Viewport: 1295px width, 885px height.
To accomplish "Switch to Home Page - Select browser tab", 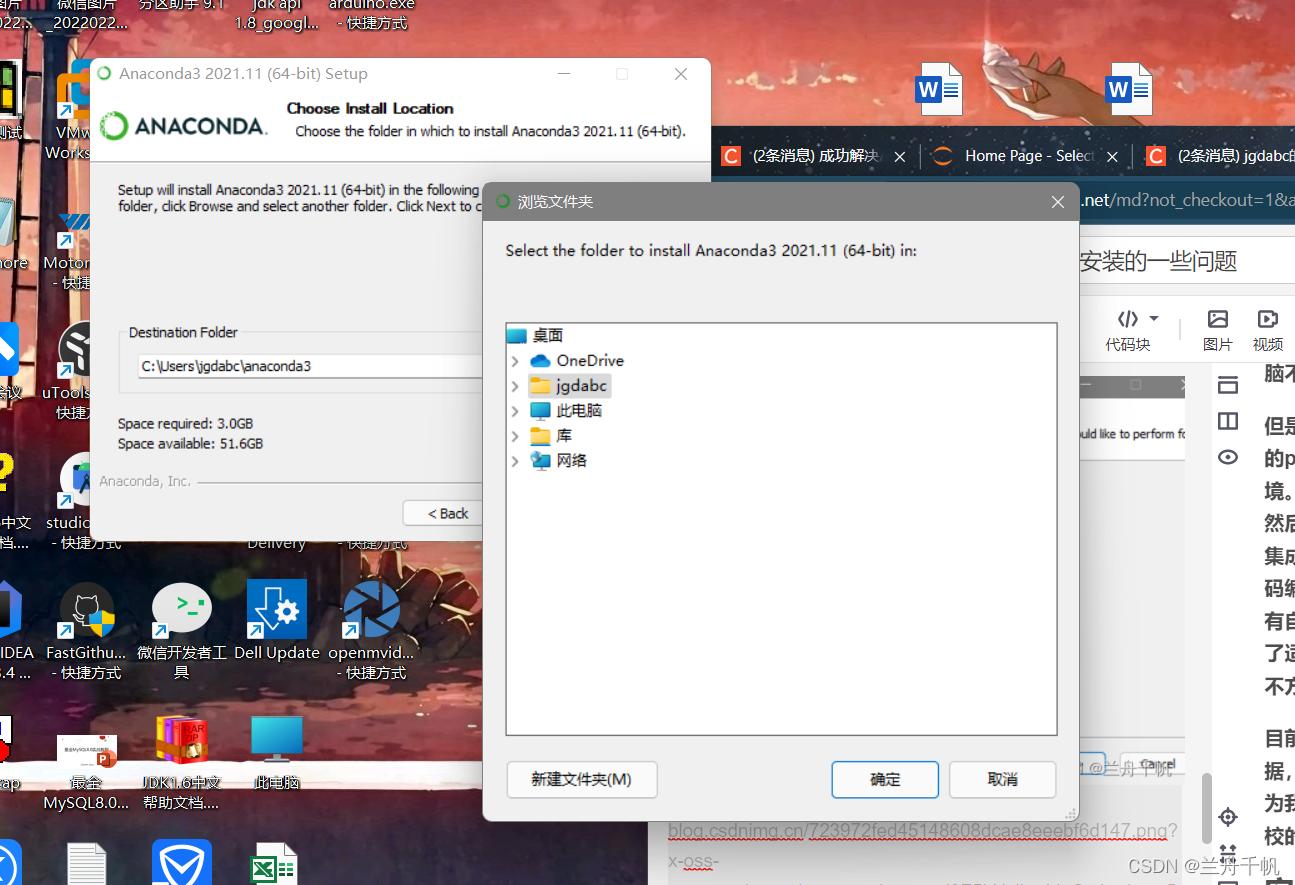I will 1030,156.
